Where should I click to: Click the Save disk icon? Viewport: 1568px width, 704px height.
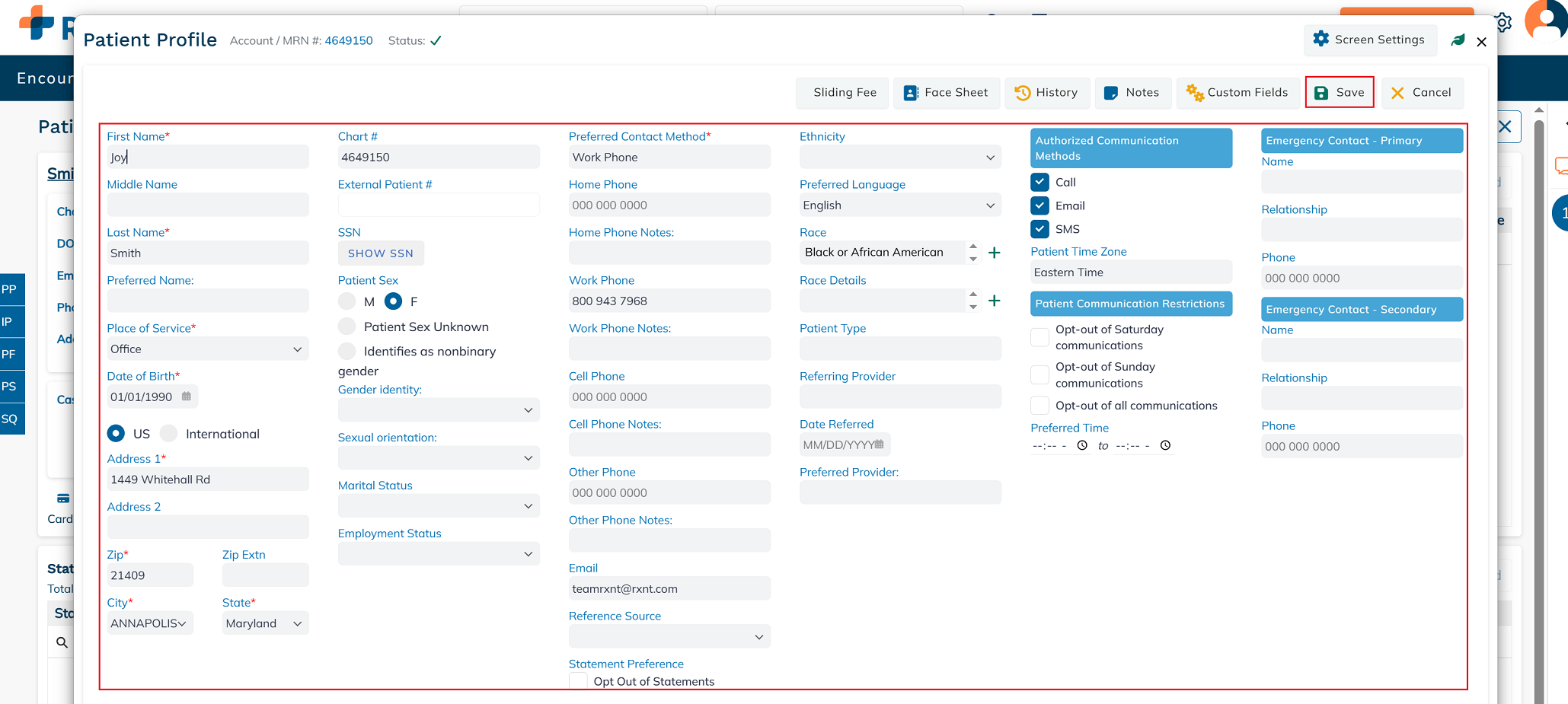click(x=1321, y=93)
